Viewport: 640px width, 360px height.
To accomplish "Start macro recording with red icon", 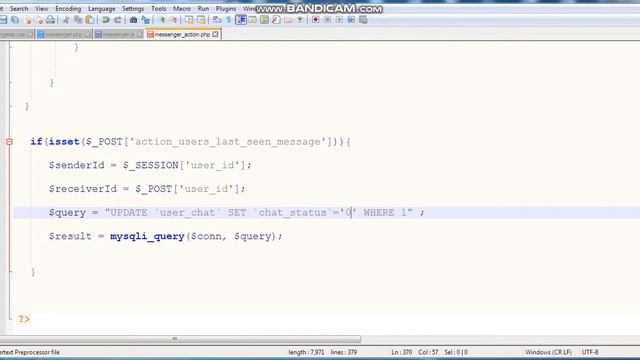I will 316,20.
